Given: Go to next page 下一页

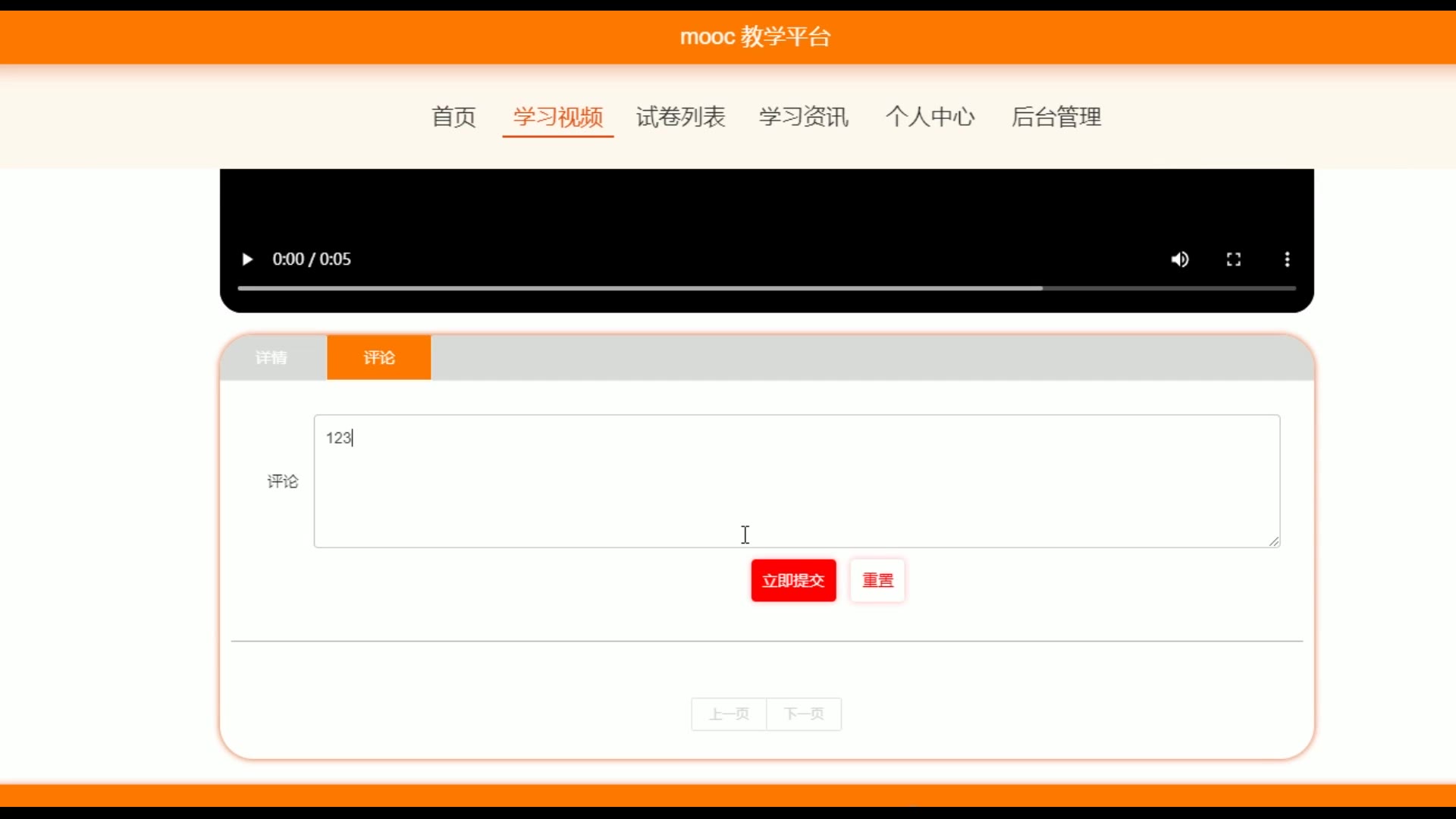Looking at the screenshot, I should (804, 714).
